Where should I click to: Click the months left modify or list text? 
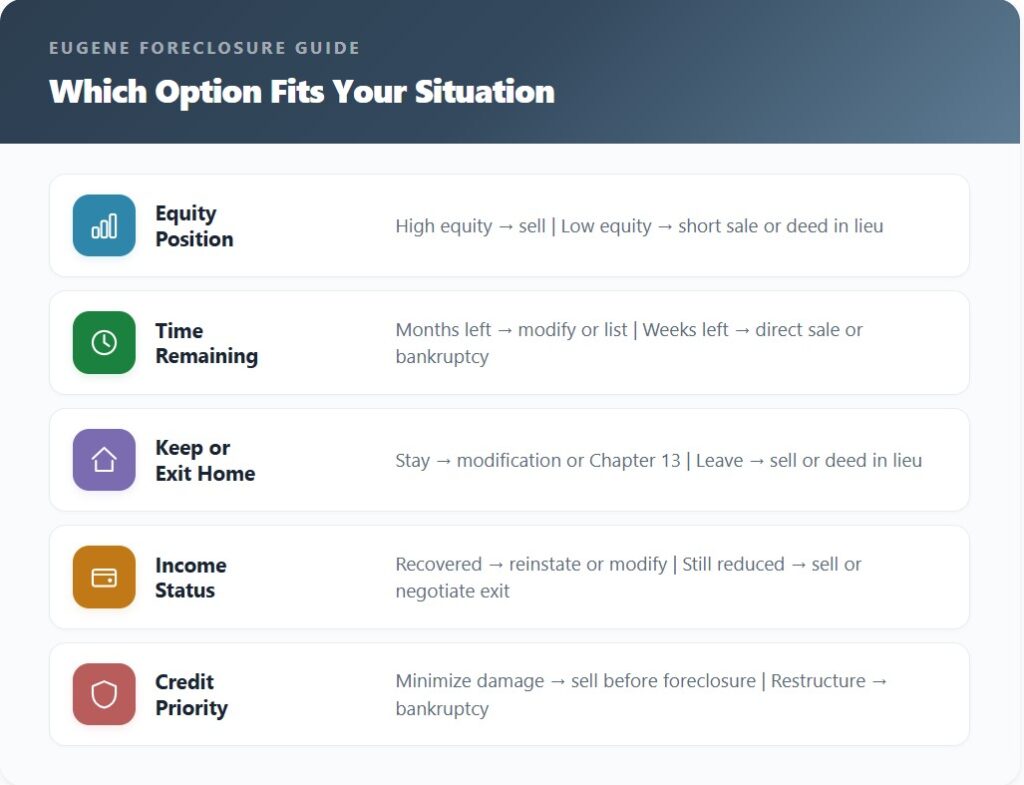512,330
